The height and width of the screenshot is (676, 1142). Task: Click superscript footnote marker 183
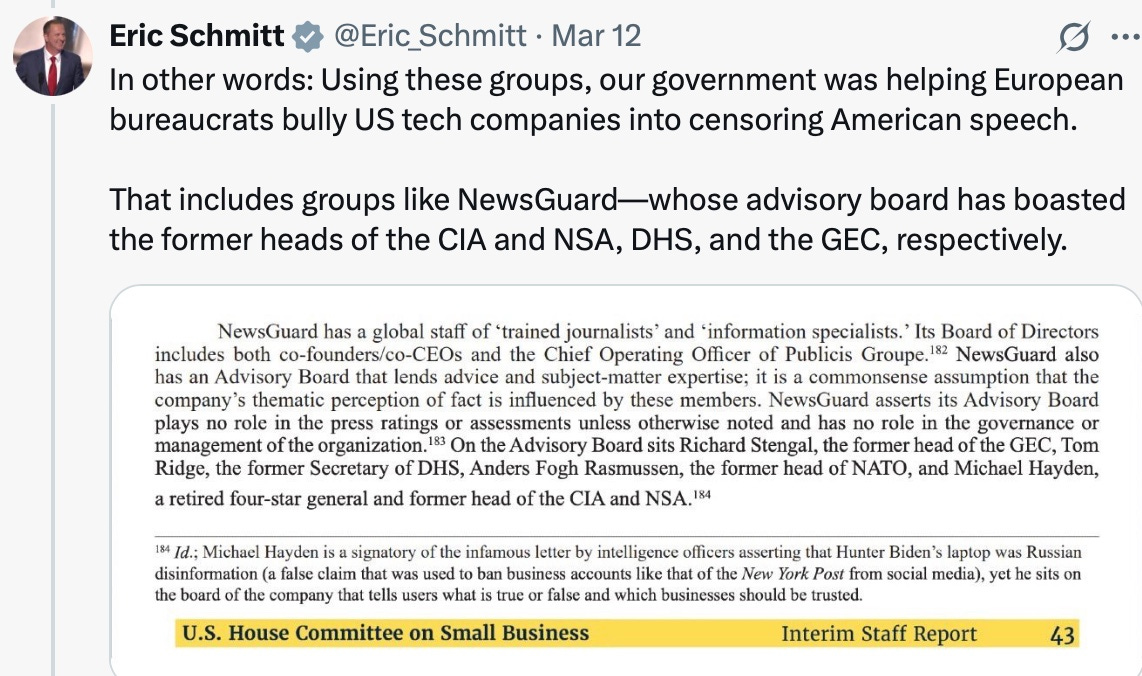[436, 440]
